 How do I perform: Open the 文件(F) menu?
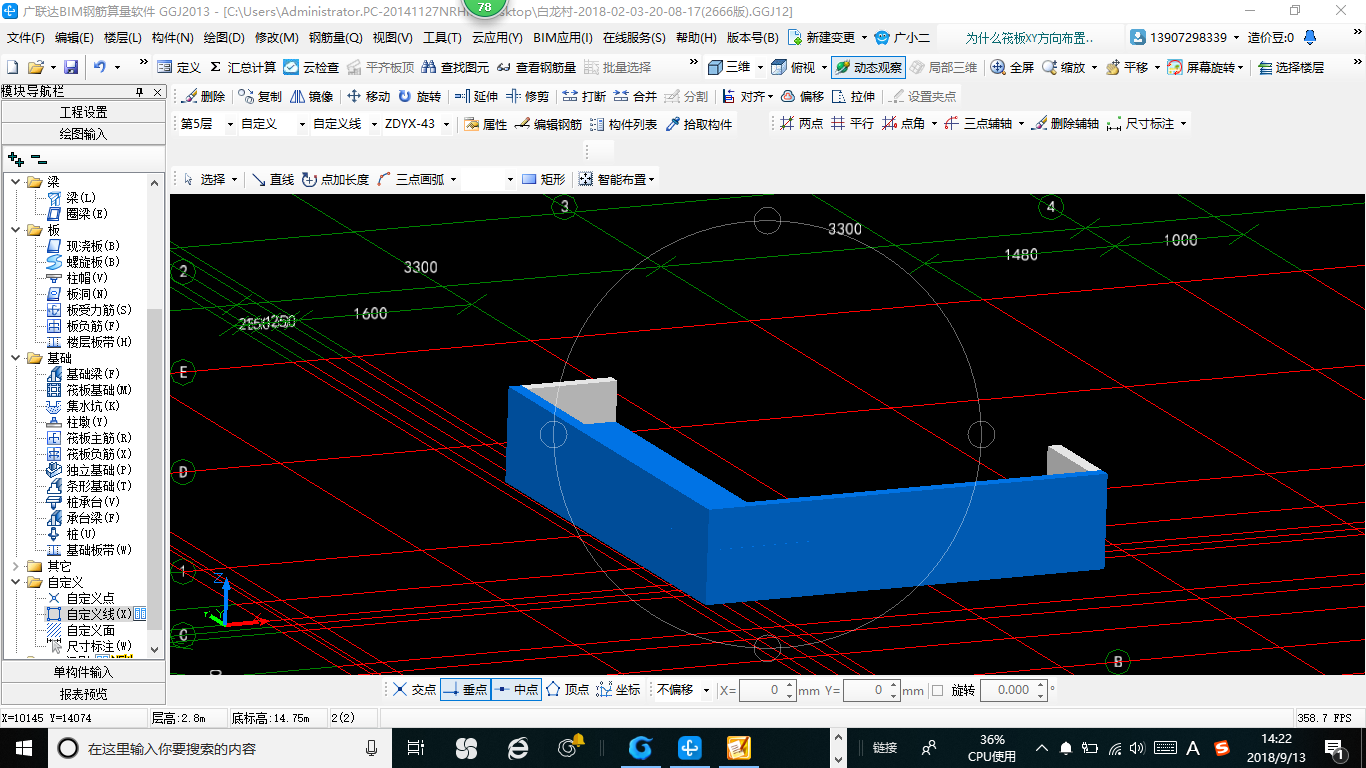26,38
